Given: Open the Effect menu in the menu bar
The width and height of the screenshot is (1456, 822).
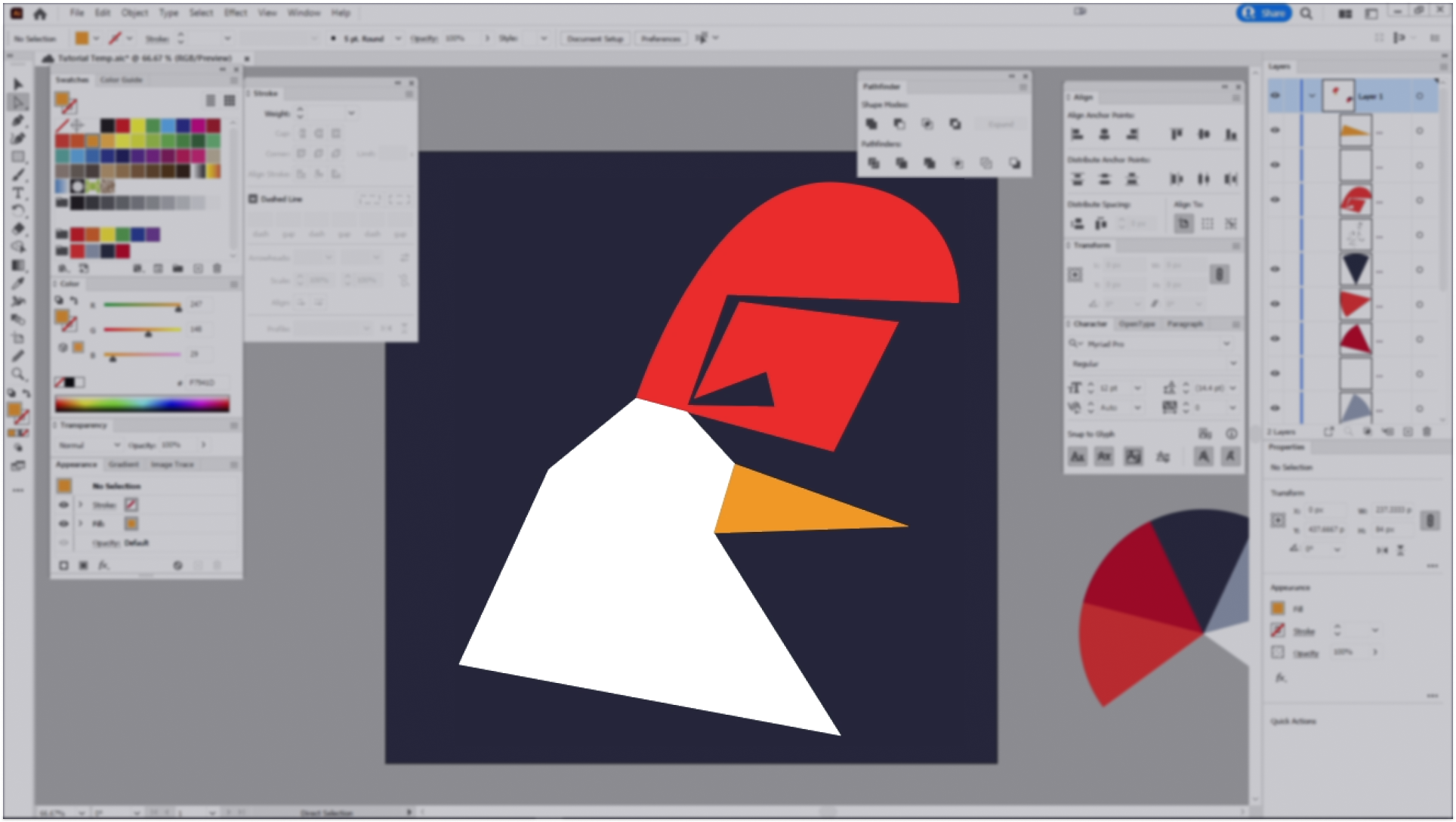Looking at the screenshot, I should 236,13.
